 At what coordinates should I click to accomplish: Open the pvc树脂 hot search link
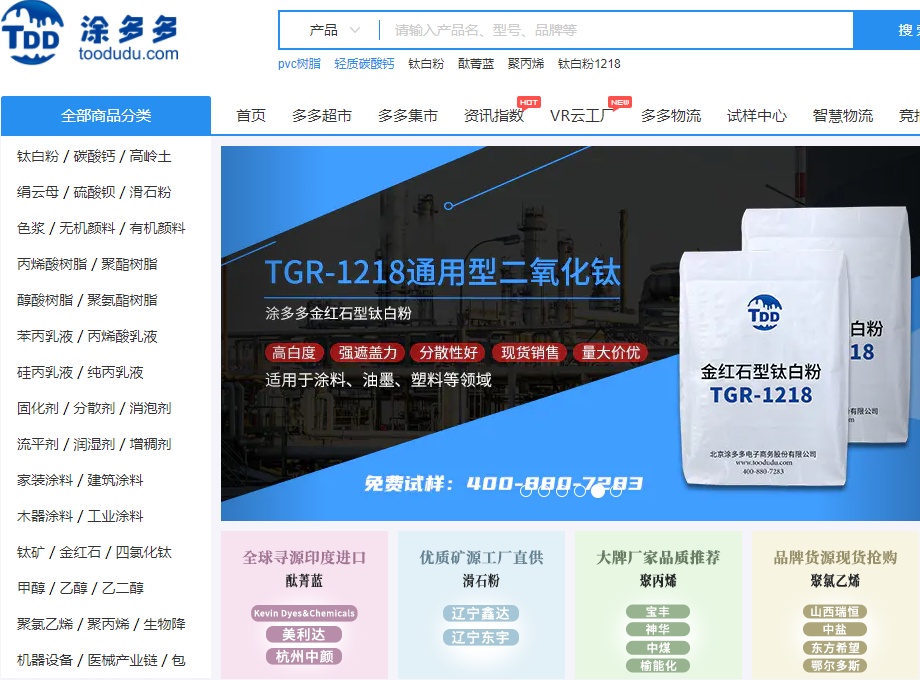(299, 63)
